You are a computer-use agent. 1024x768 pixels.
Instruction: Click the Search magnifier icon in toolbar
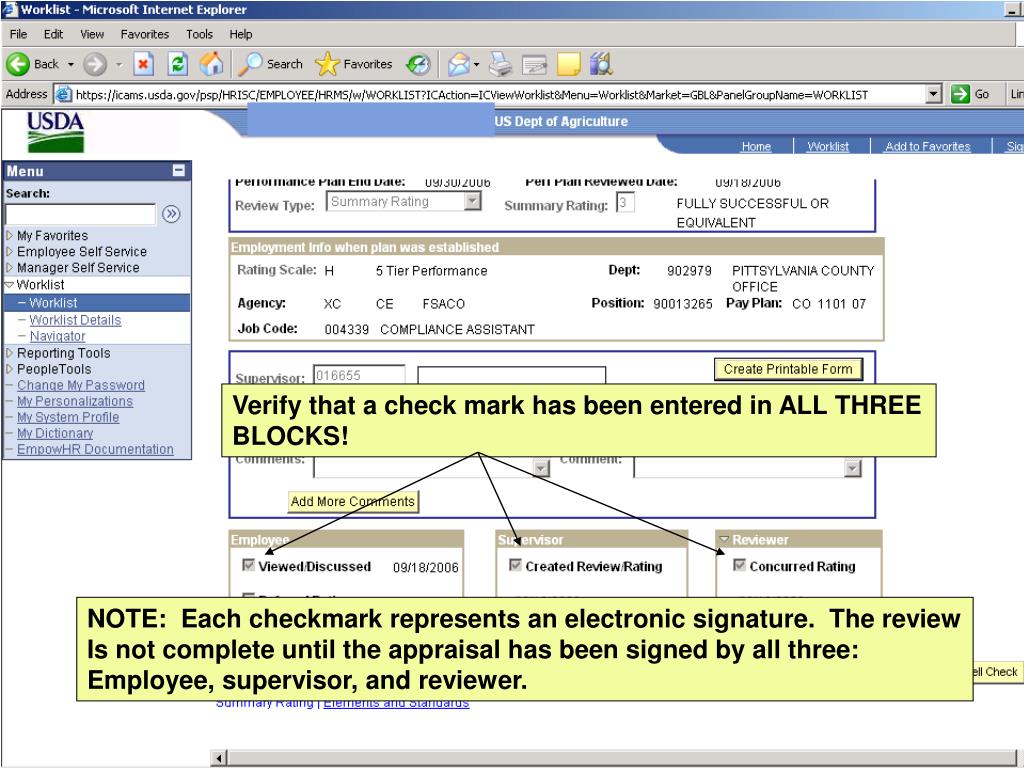[249, 64]
